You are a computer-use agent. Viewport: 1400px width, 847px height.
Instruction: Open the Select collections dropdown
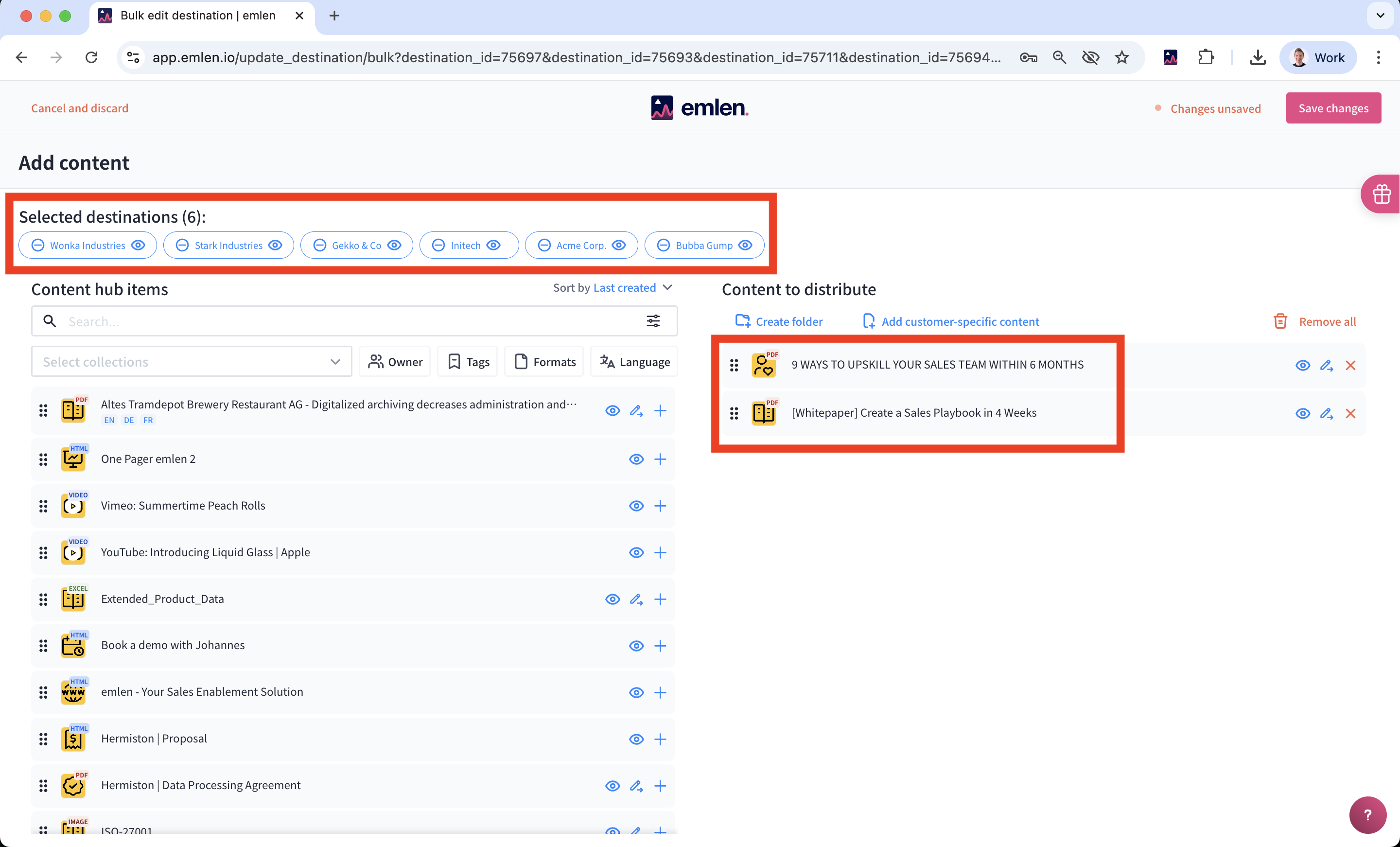(x=192, y=362)
